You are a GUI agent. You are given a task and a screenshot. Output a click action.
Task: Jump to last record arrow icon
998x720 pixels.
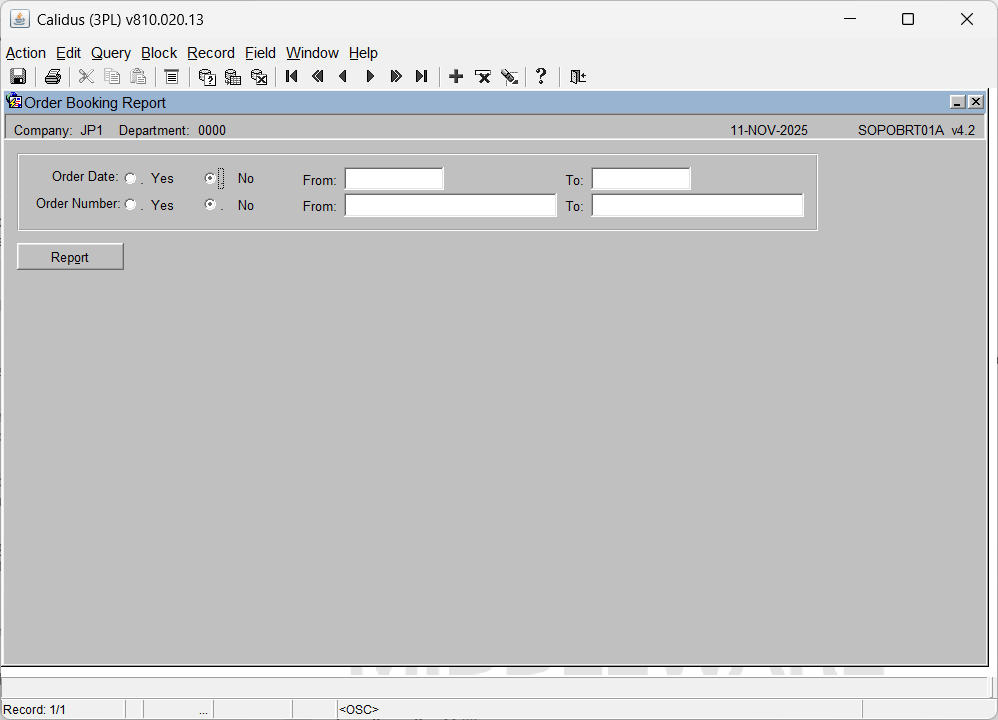422,77
